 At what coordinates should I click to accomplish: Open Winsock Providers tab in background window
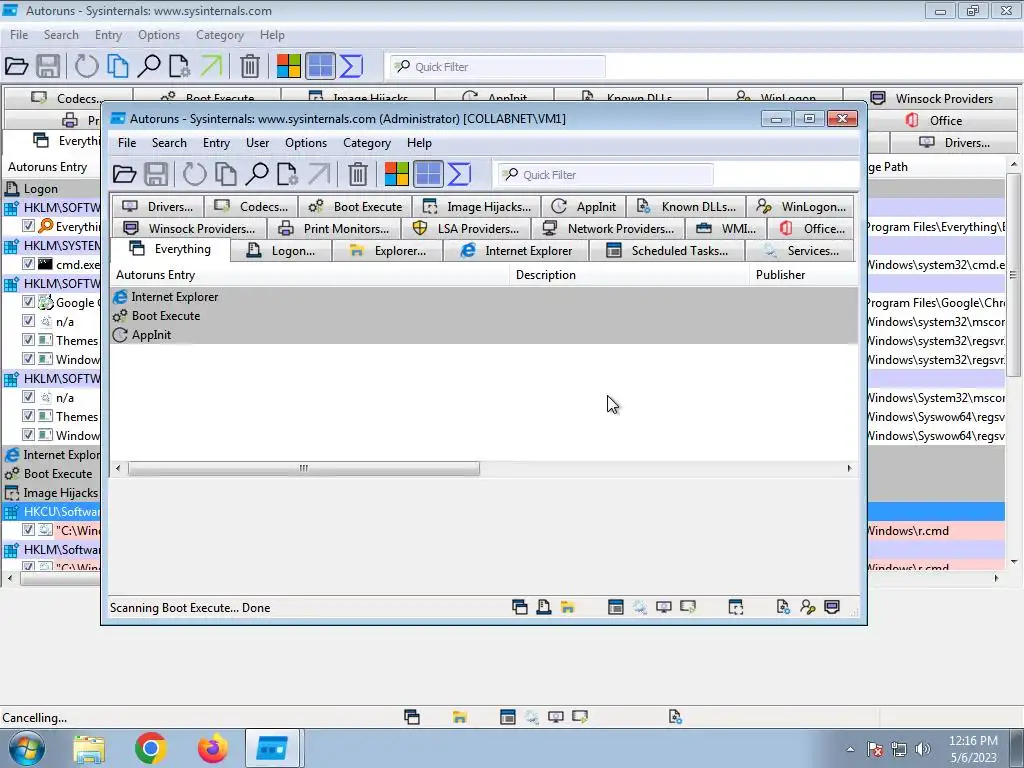coord(931,99)
